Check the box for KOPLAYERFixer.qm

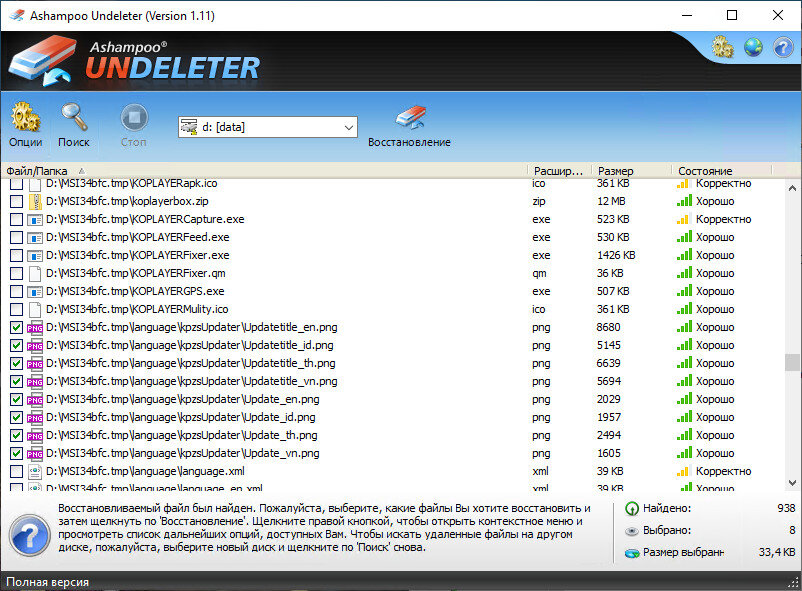[x=16, y=274]
